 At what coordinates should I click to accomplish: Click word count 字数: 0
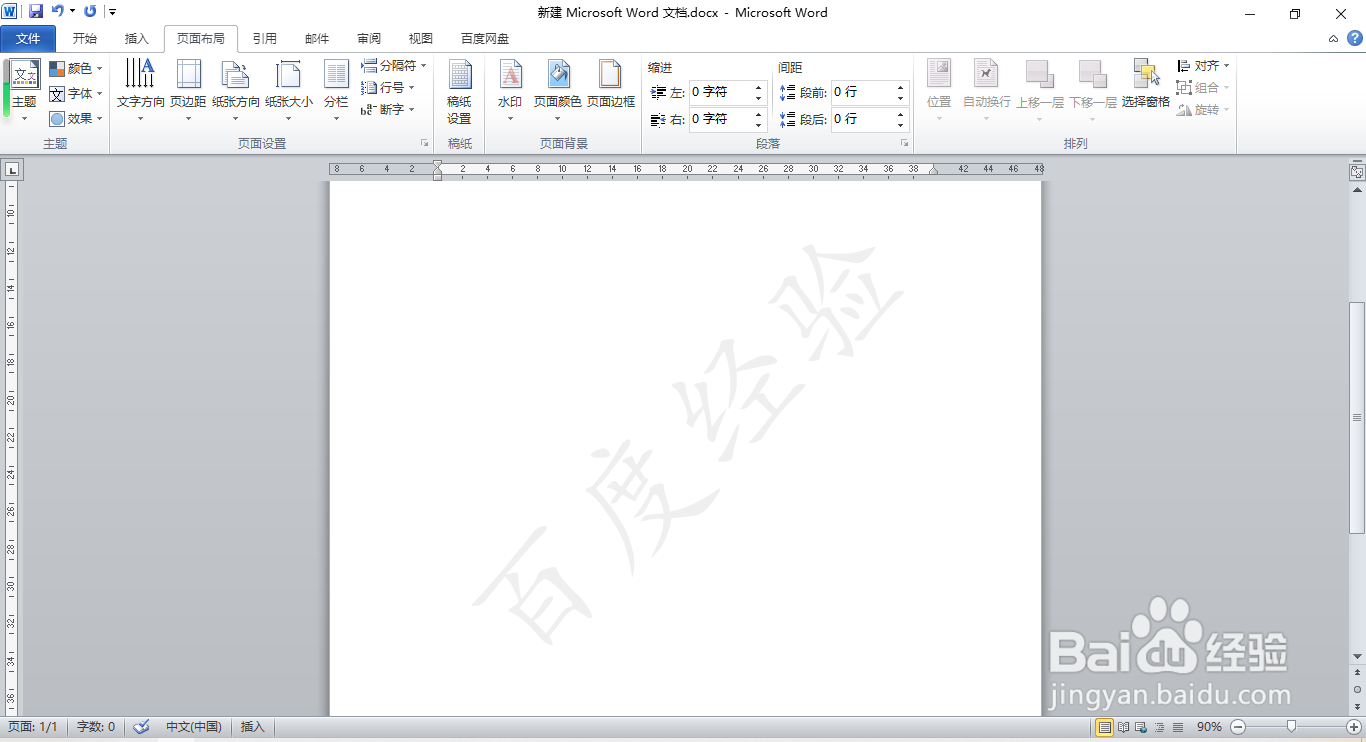[96, 727]
